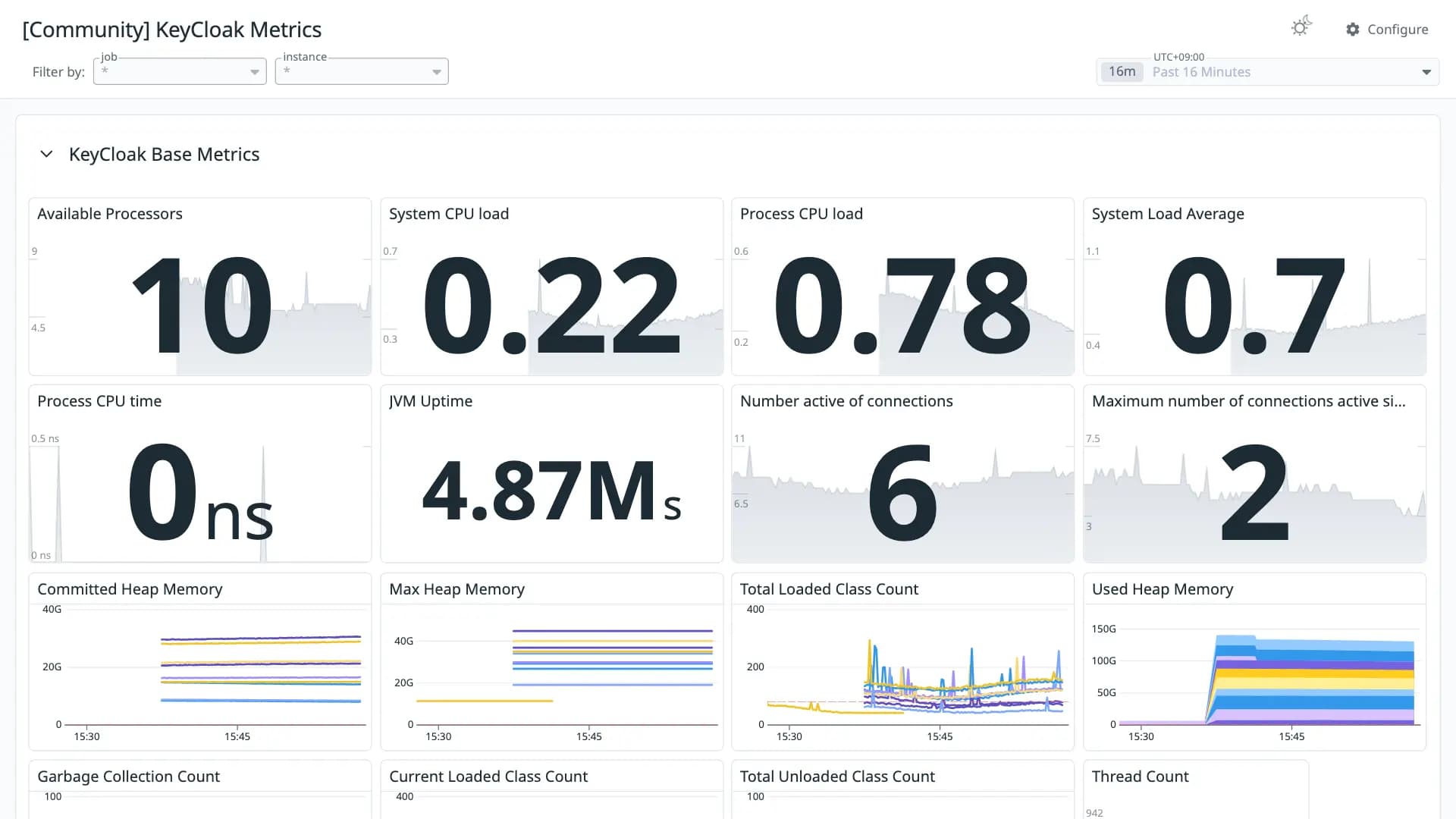The width and height of the screenshot is (1456, 819).
Task: Click the Number active of connections title
Action: click(846, 401)
